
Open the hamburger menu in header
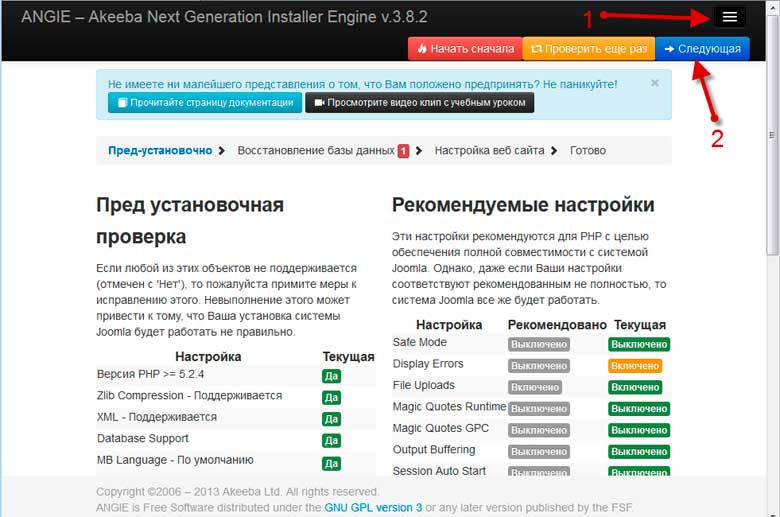click(729, 17)
